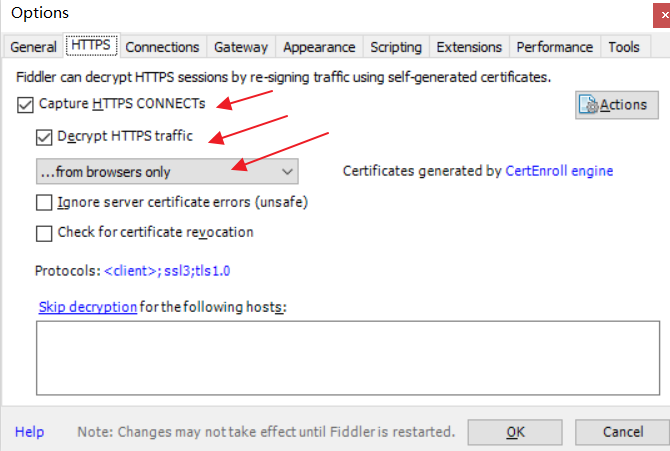Open the CertEnroll engine link
This screenshot has width=670, height=451.
pos(559,171)
